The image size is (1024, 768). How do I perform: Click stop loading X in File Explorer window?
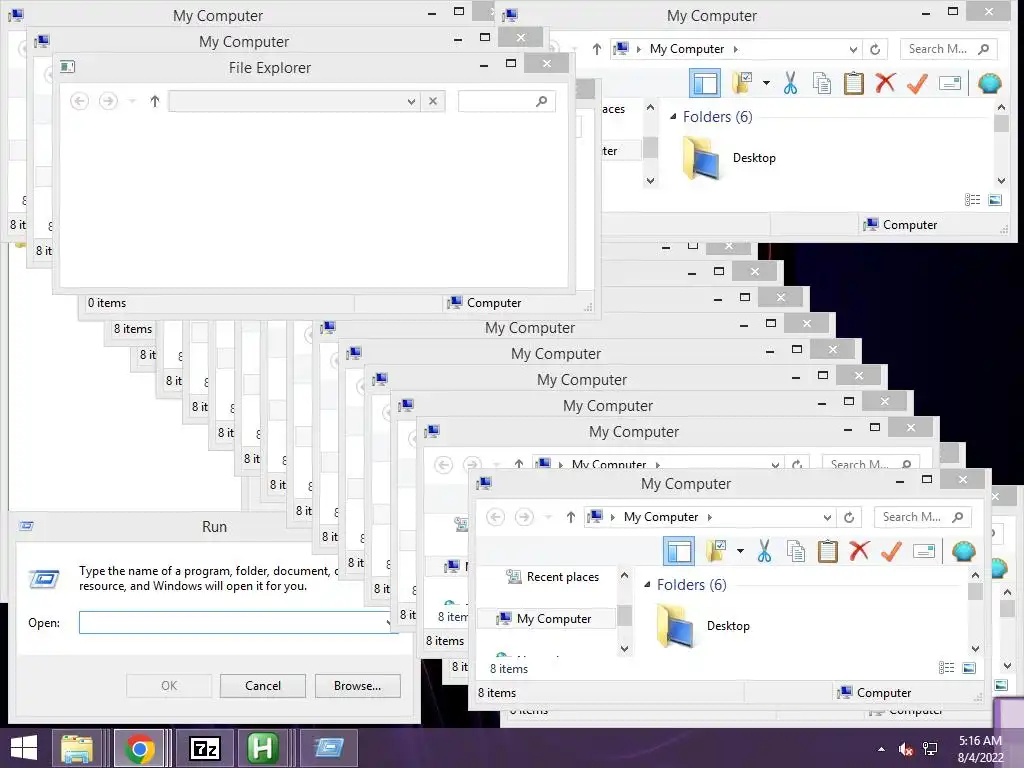point(433,101)
